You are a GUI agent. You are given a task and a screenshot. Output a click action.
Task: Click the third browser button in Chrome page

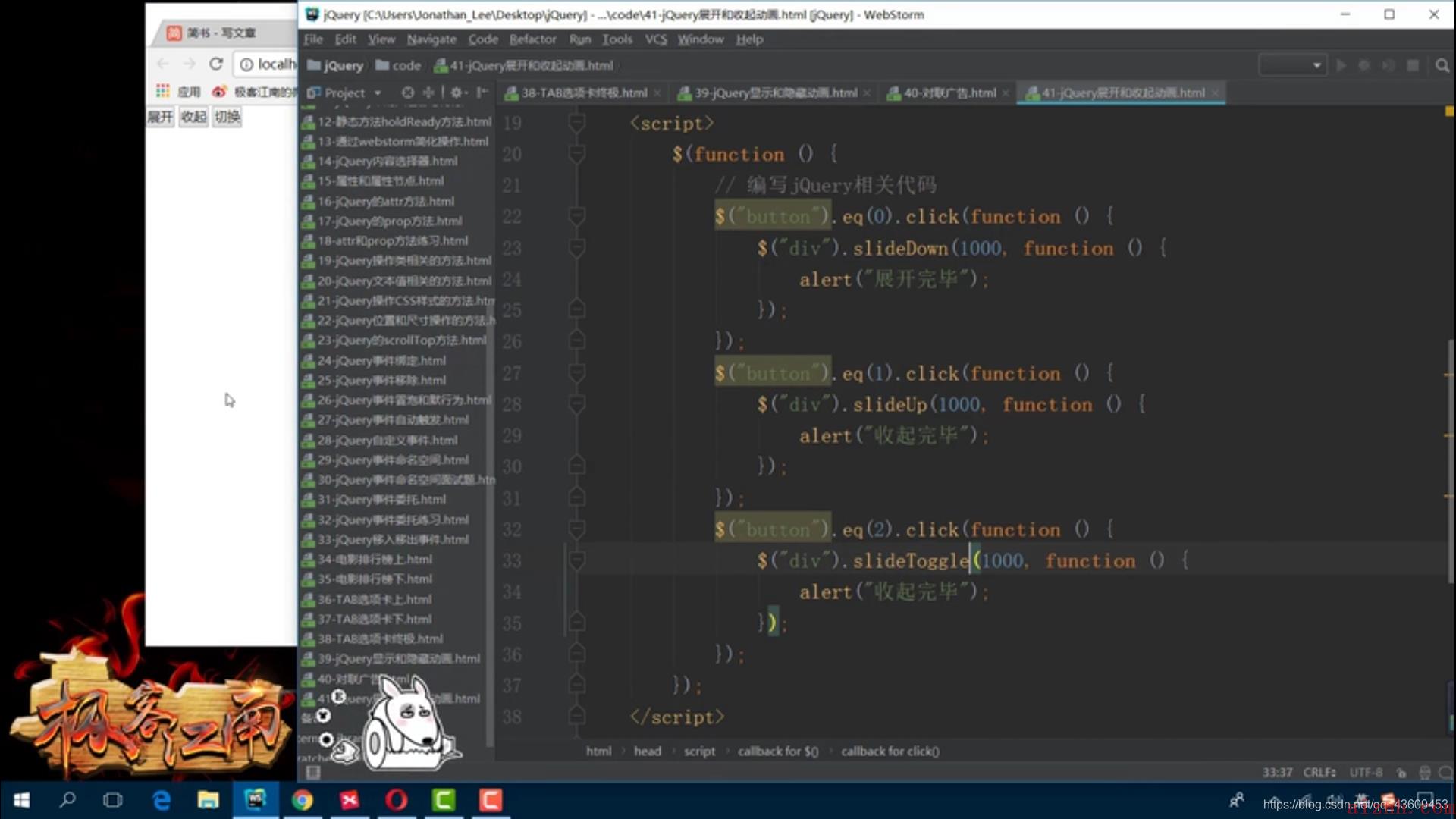227,117
